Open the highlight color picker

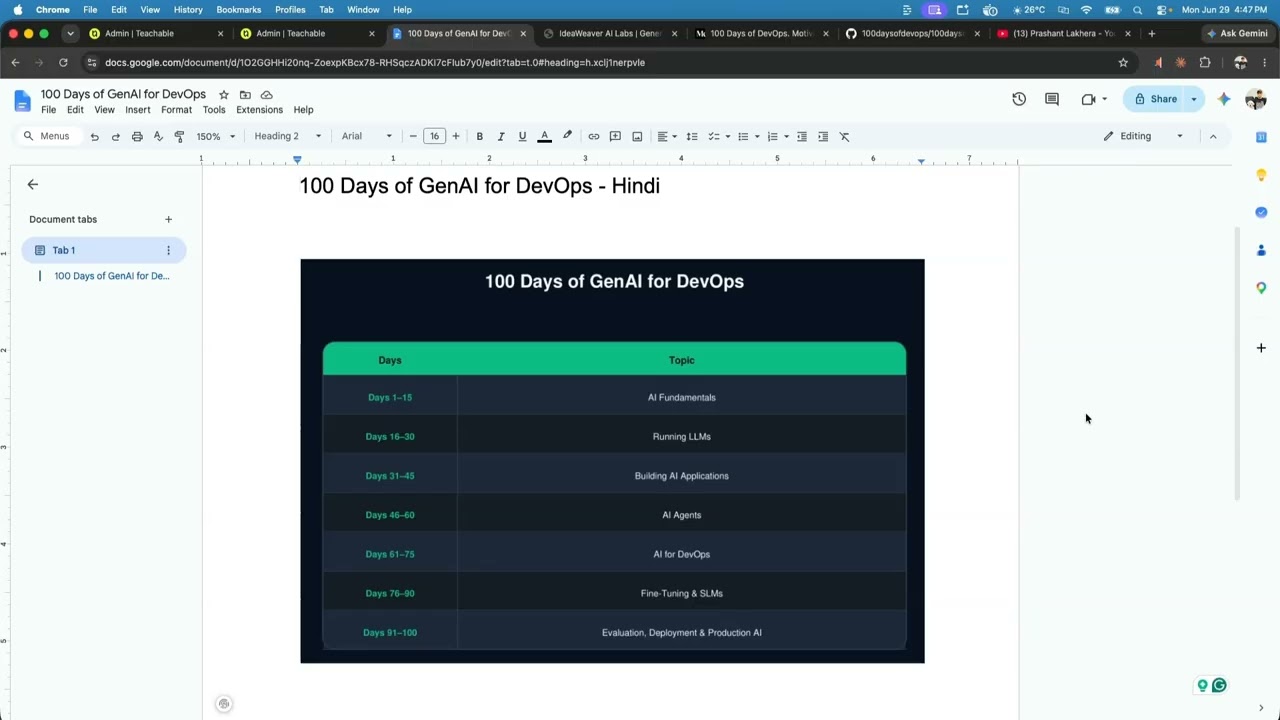567,136
